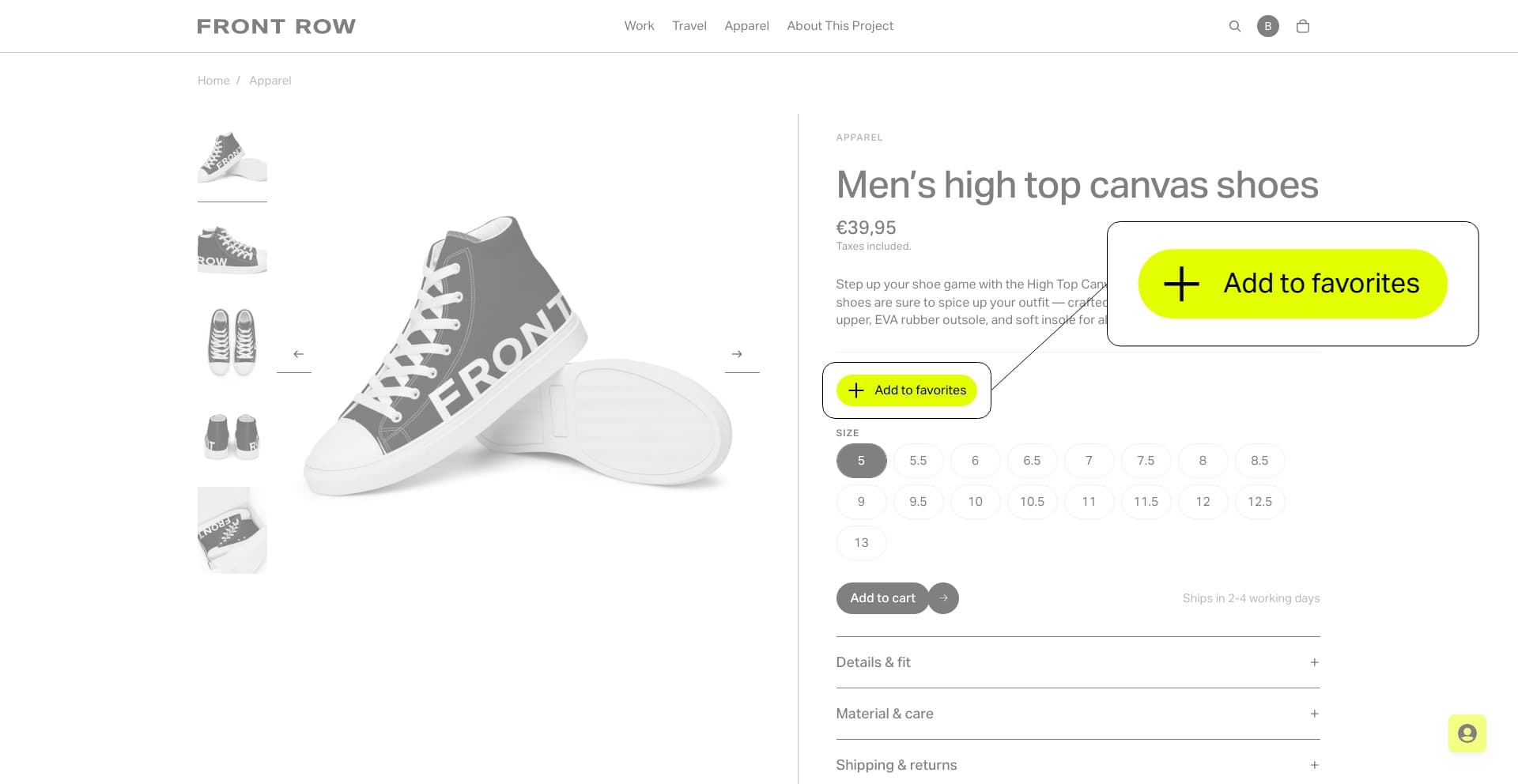Expand the Details & fit section
This screenshot has height=784, width=1518.
point(1078,662)
